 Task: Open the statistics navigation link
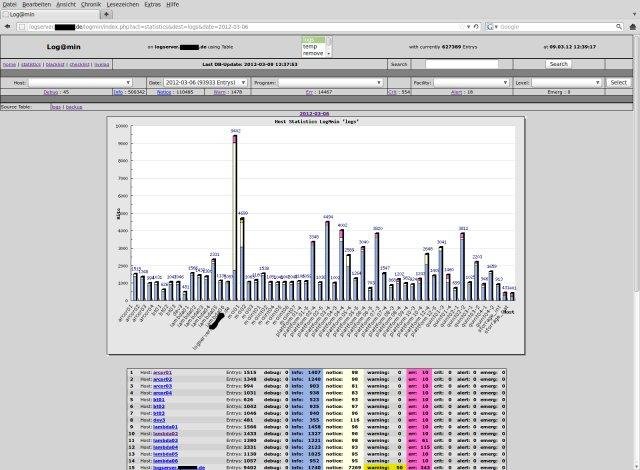[x=29, y=64]
